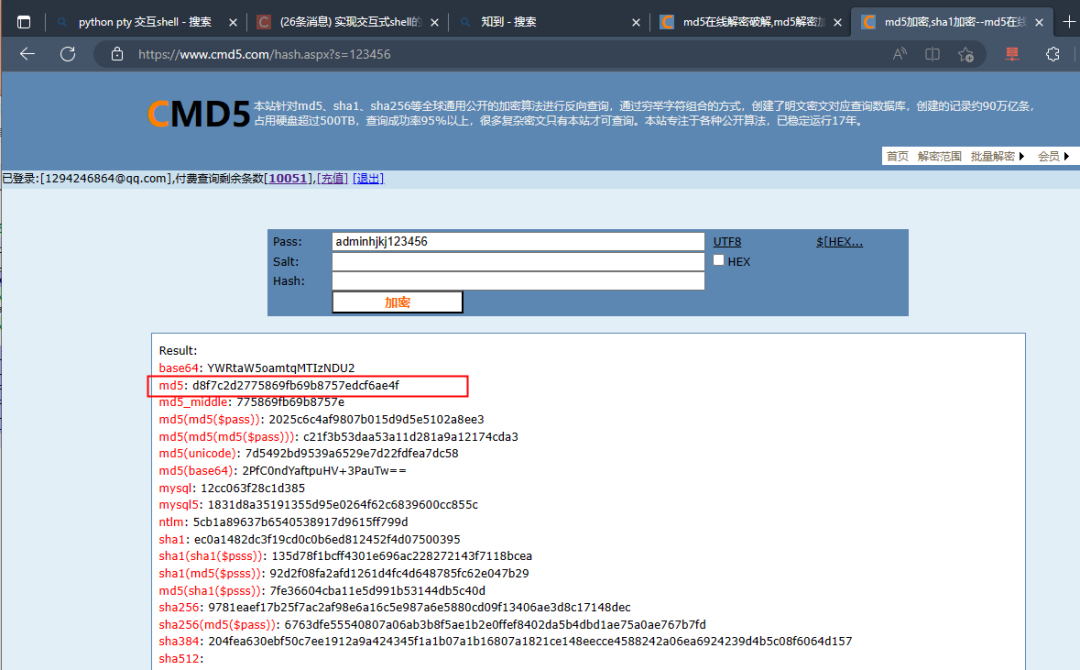Select the mysql5 result value

pyautogui.click(x=342, y=505)
